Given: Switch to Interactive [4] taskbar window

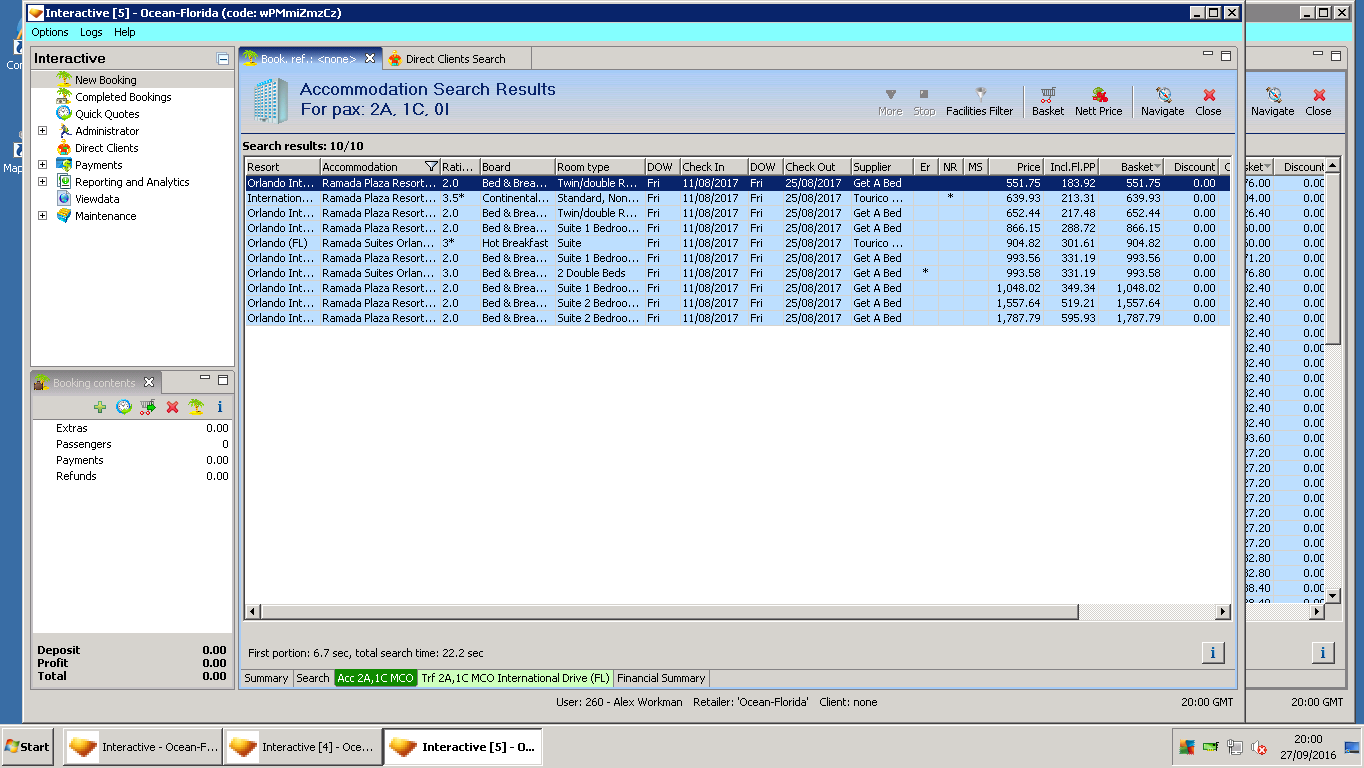Looking at the screenshot, I should tap(302, 747).
